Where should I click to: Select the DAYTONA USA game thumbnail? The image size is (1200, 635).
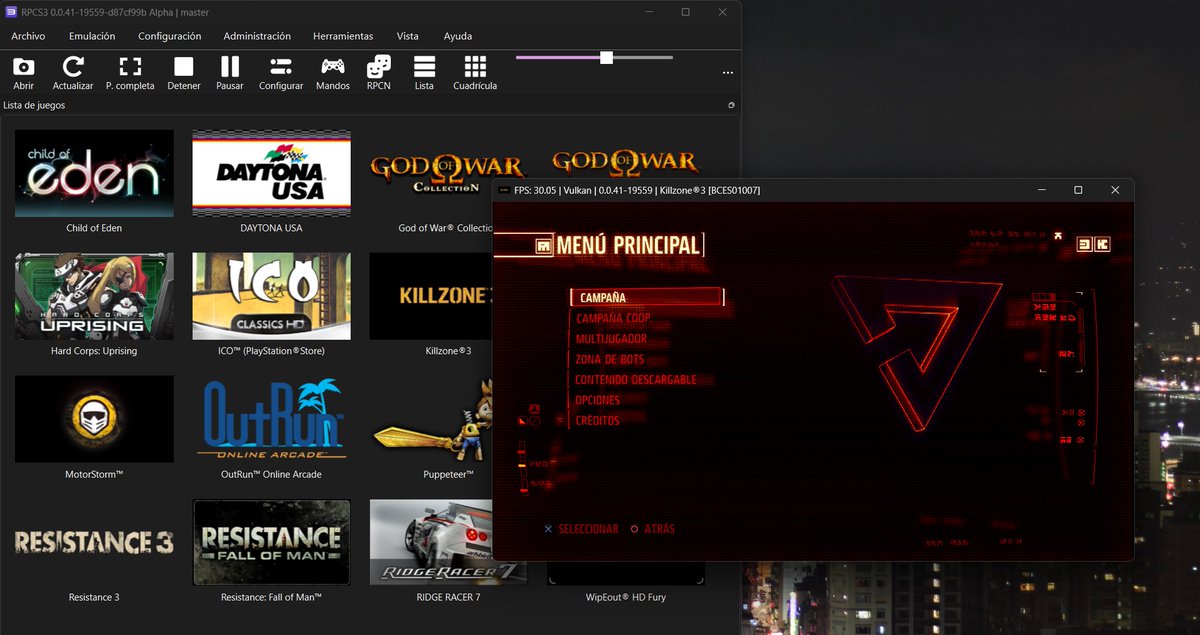point(271,173)
